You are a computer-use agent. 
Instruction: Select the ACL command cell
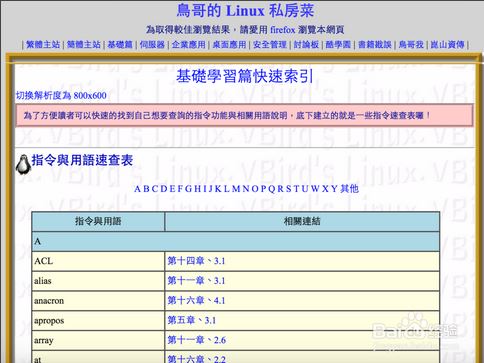coord(98,261)
